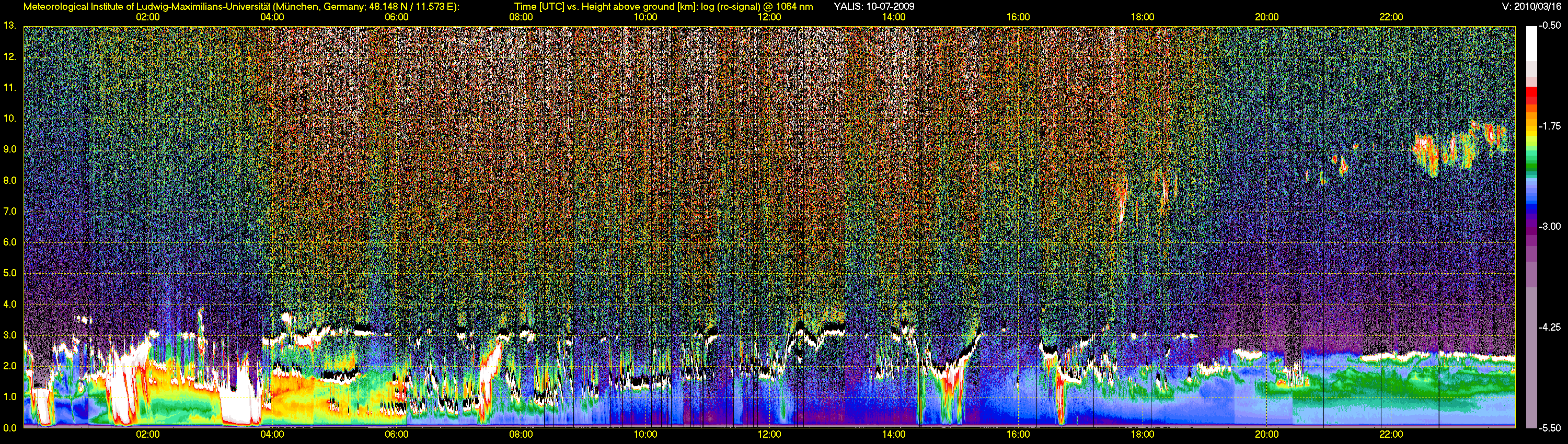This screenshot has height=444, width=1568.
Task: Click the 14:00 tick label on the bottom axis
Action: coord(894,434)
